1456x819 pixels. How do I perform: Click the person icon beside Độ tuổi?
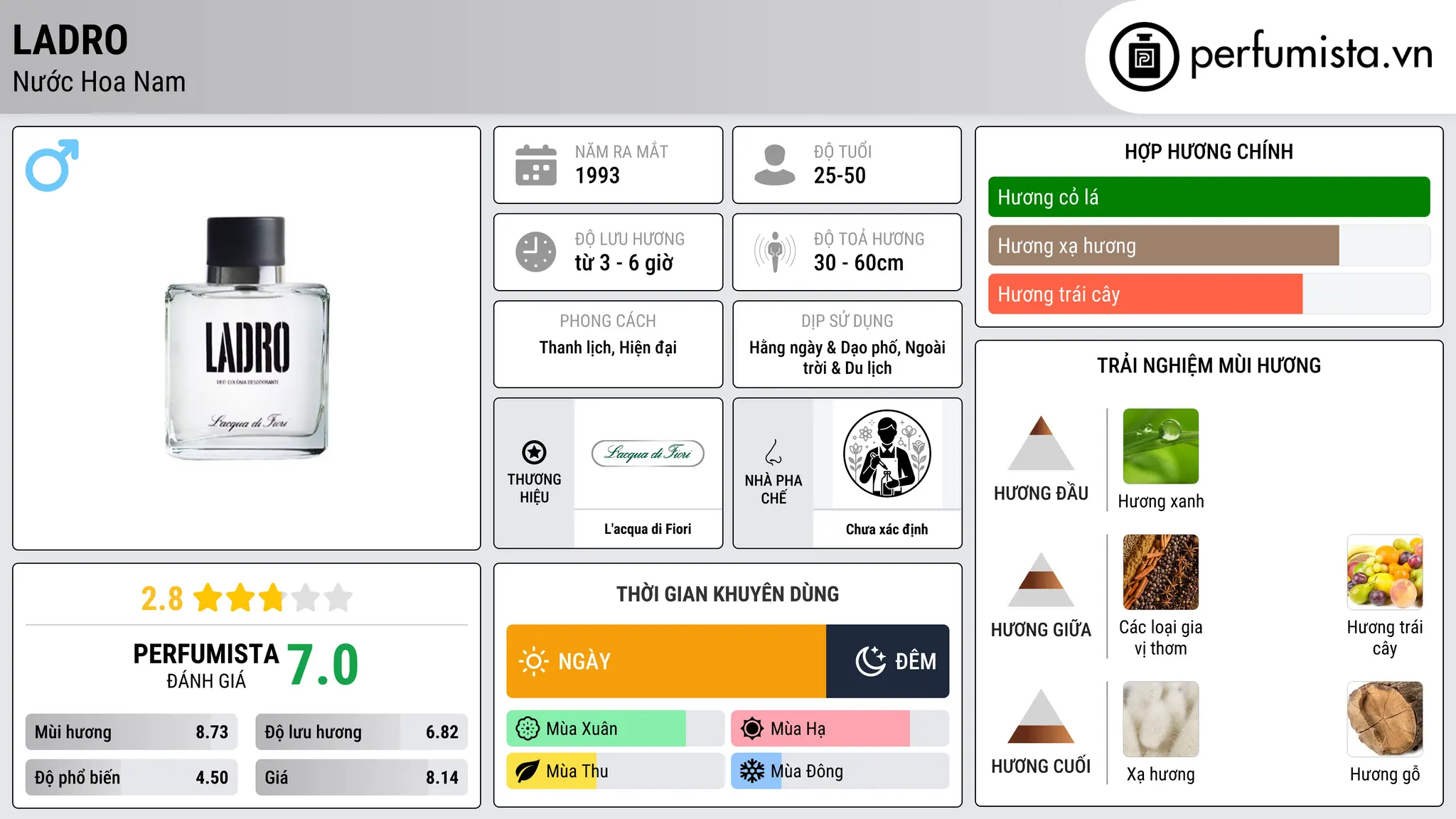coord(774,165)
